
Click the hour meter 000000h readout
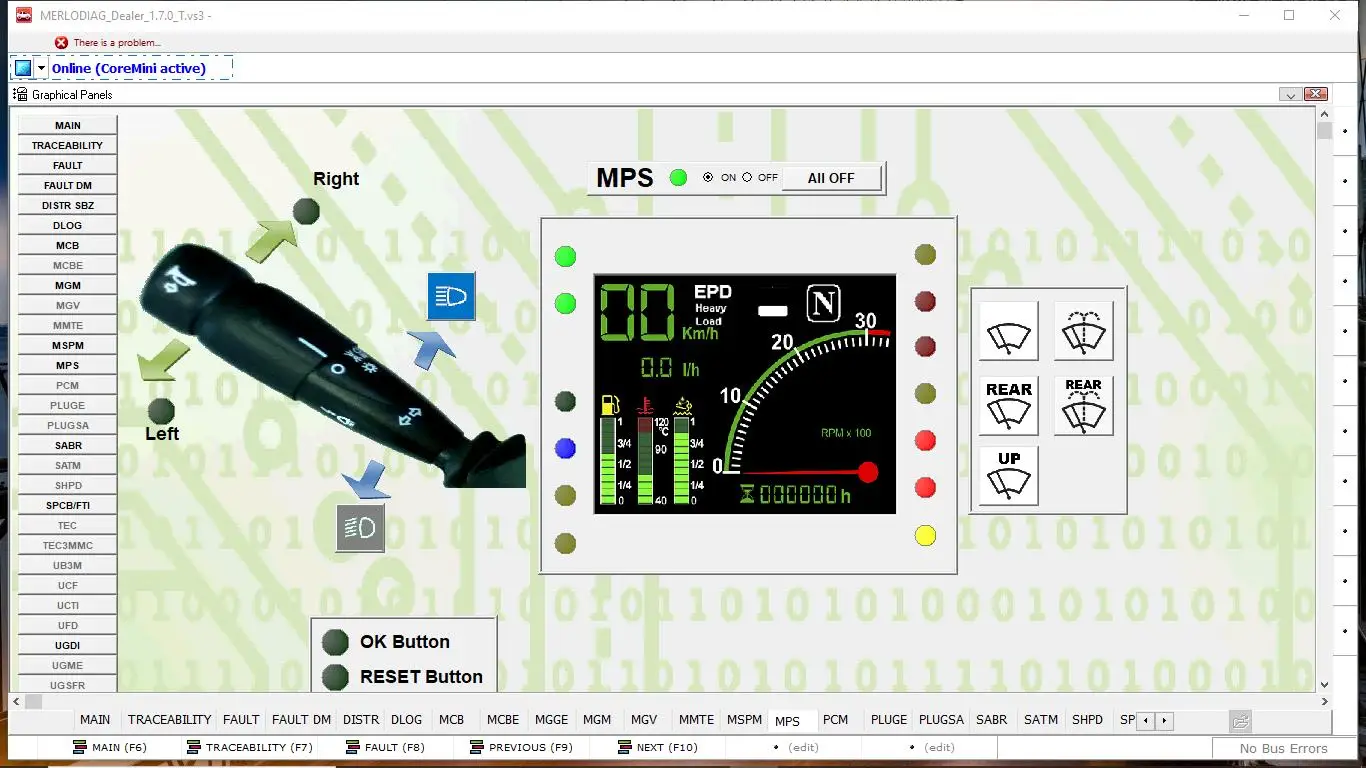point(795,494)
